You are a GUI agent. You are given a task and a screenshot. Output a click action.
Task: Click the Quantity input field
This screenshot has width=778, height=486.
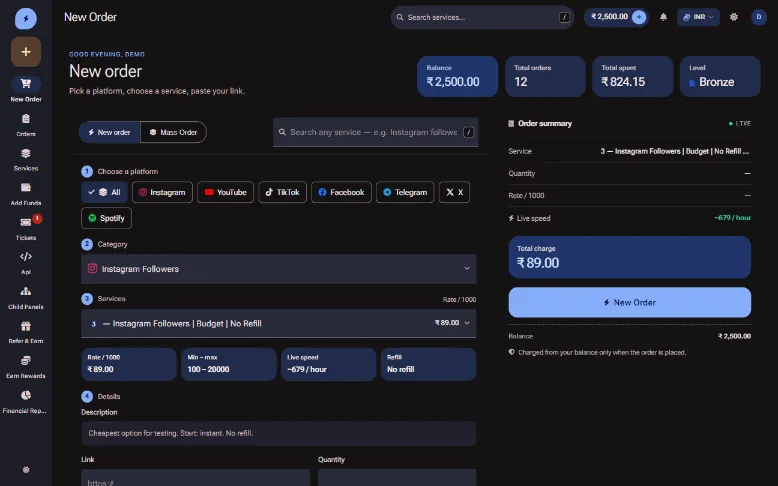(x=397, y=478)
